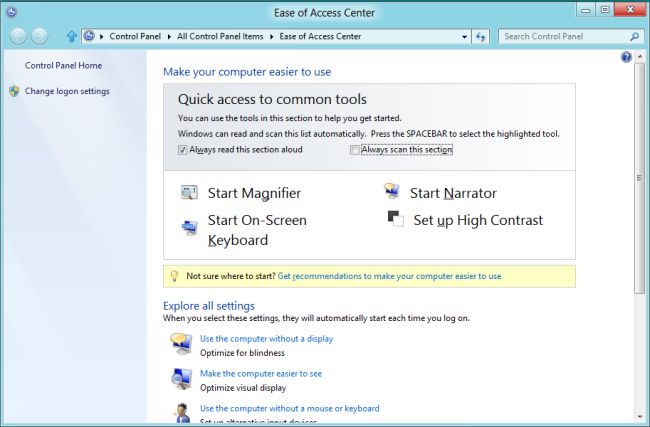Click the Magnifier icon beside Start Magnifier
This screenshot has height=427, width=650.
point(189,193)
